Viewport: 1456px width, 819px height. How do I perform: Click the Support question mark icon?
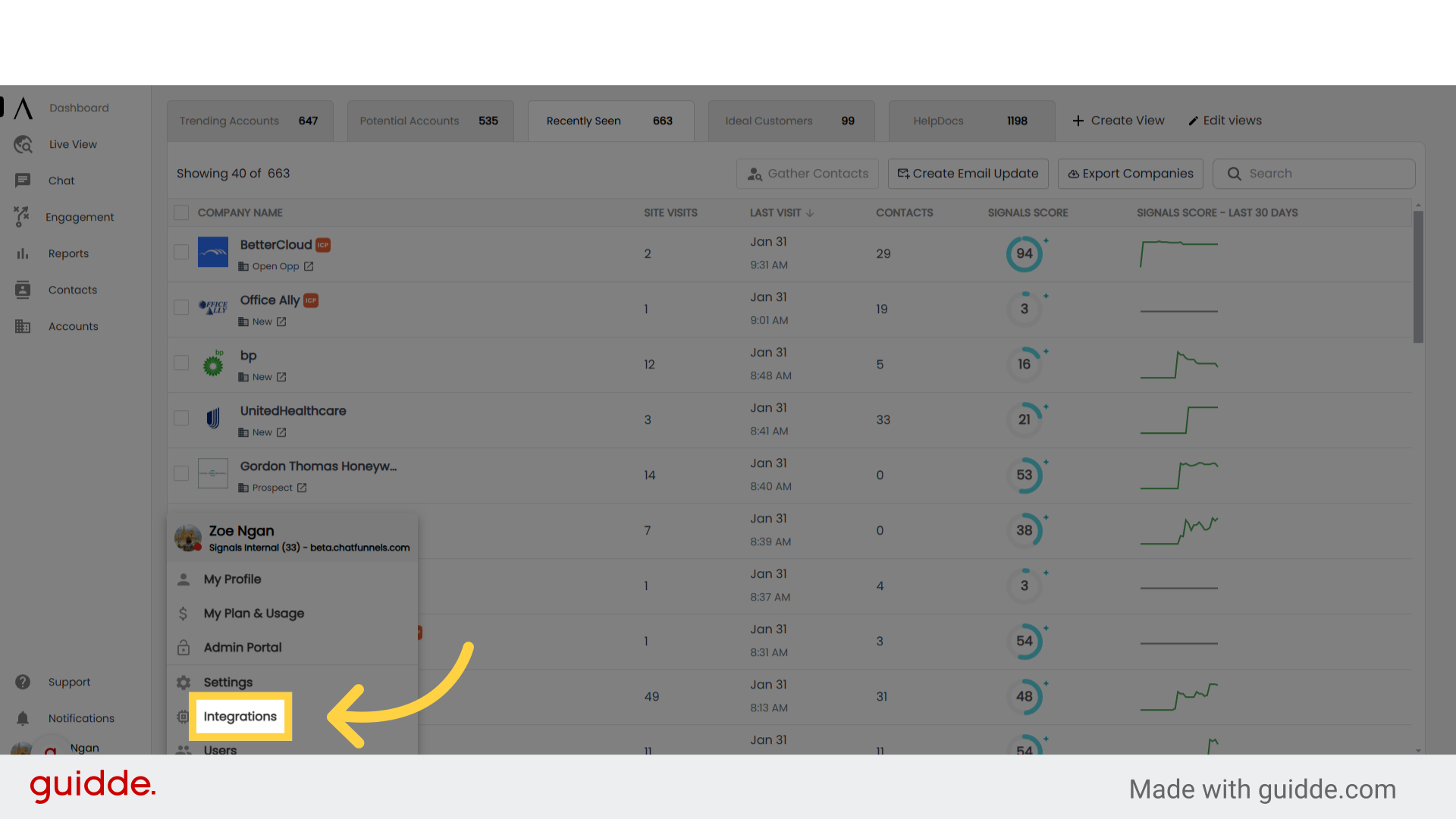pos(23,682)
